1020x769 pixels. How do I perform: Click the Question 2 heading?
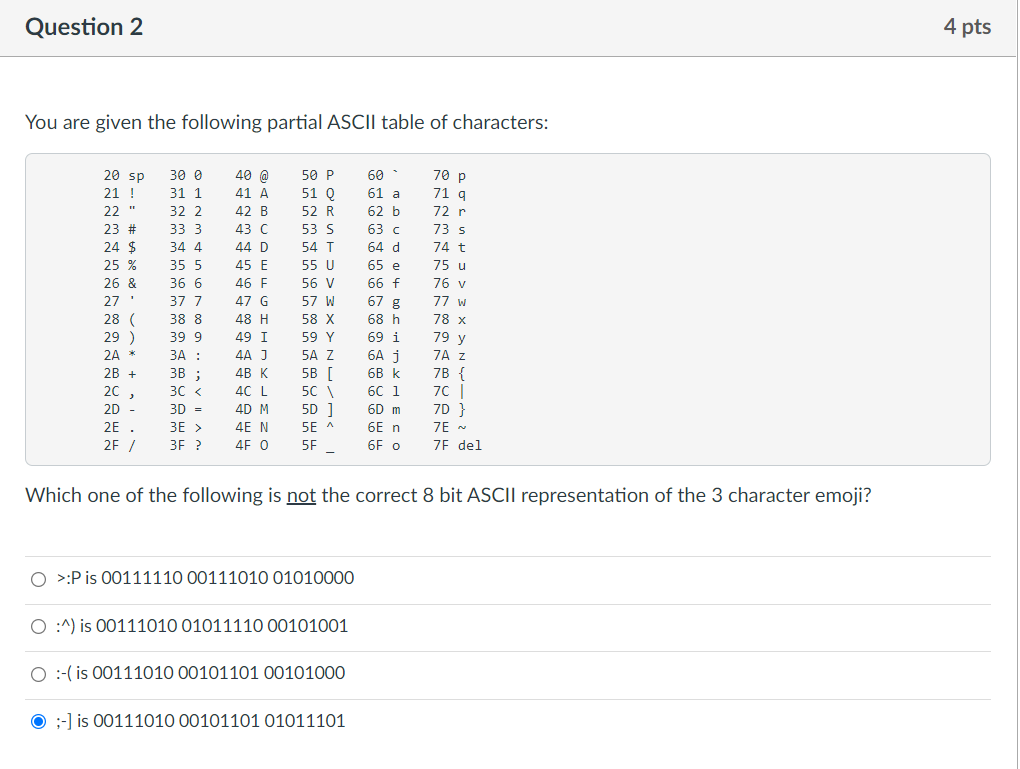click(84, 27)
